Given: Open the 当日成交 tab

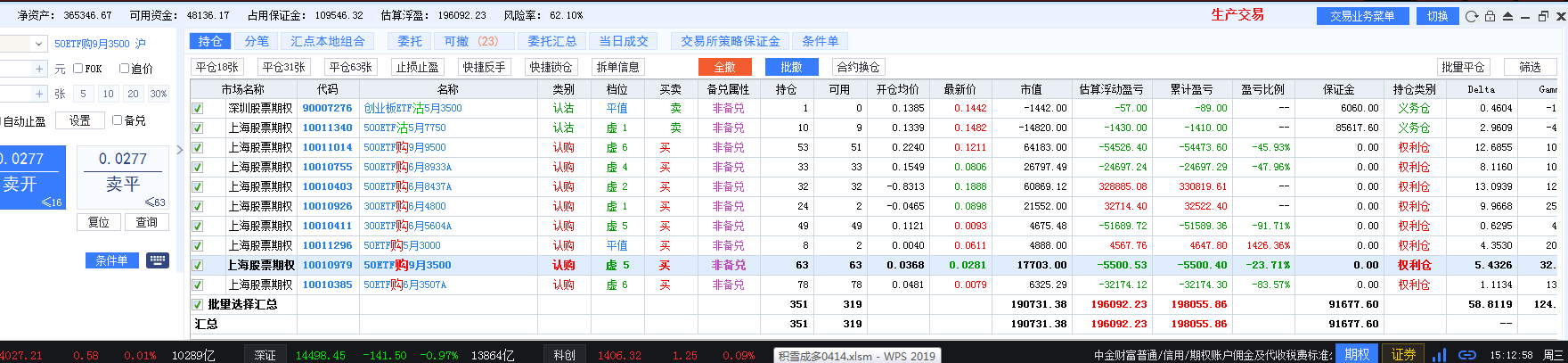Looking at the screenshot, I should coord(624,41).
